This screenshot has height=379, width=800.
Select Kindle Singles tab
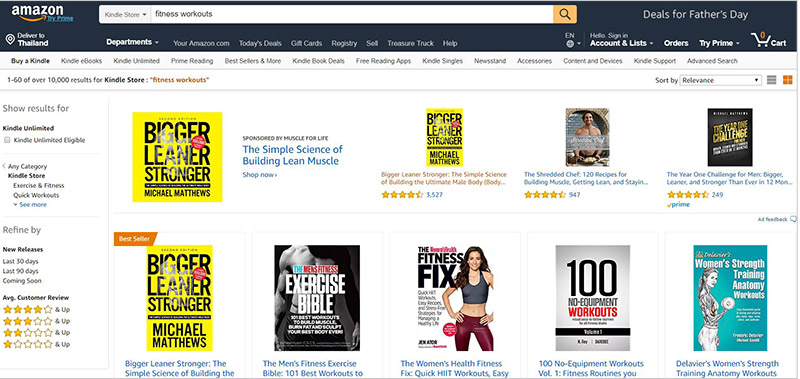click(442, 61)
